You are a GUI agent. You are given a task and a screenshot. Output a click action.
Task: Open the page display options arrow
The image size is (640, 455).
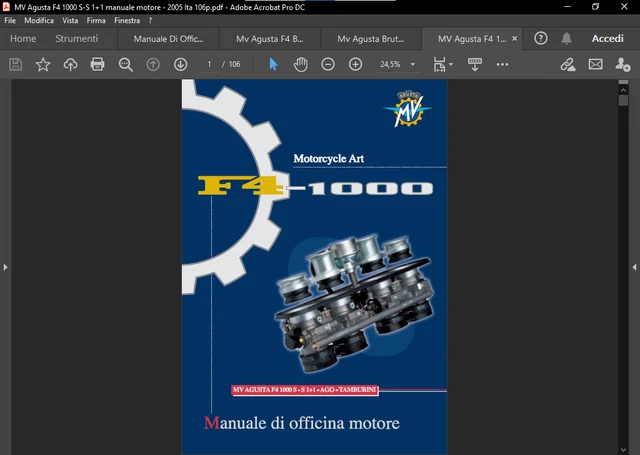[x=451, y=64]
